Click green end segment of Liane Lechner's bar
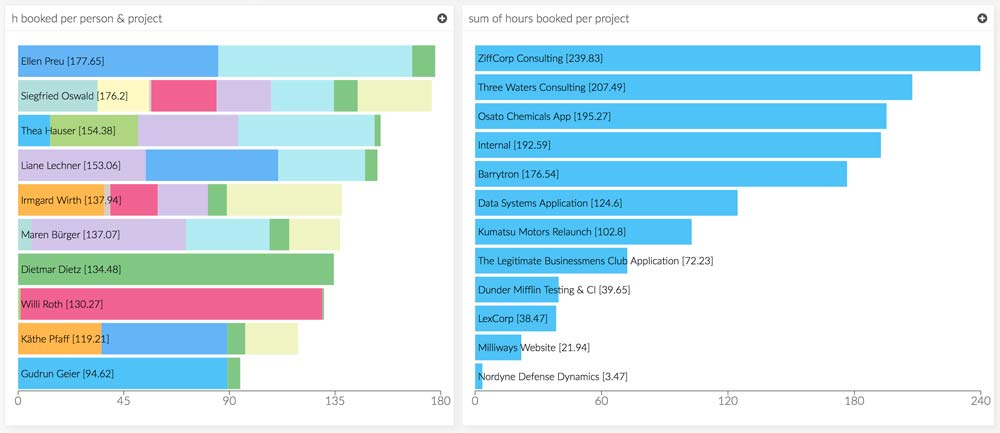The height and width of the screenshot is (433, 1000). 371,165
